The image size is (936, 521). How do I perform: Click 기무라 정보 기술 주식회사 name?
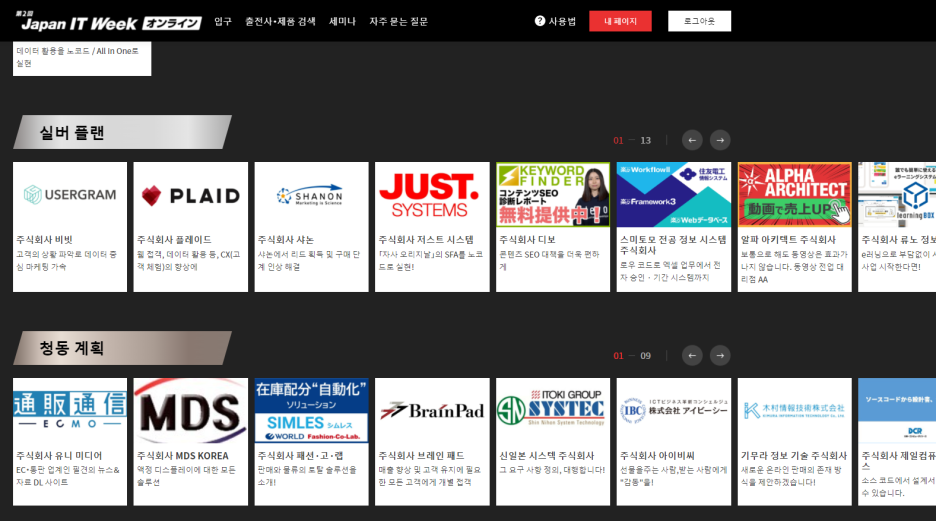click(x=794, y=456)
